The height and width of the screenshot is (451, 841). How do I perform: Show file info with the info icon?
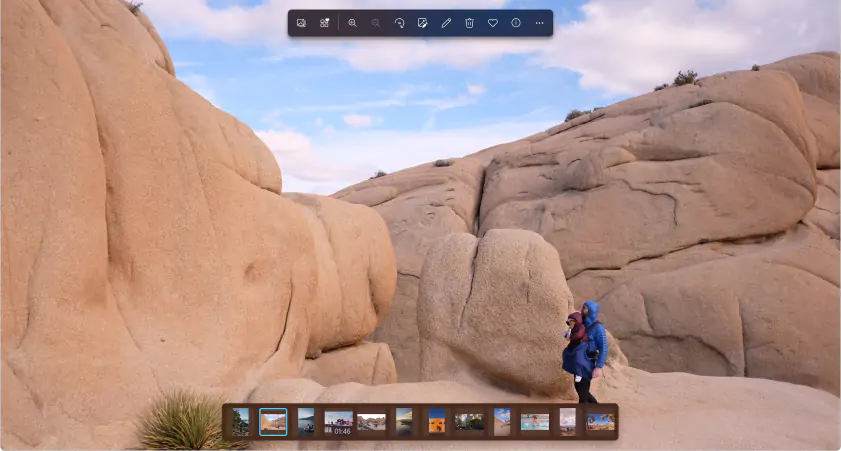(x=516, y=23)
